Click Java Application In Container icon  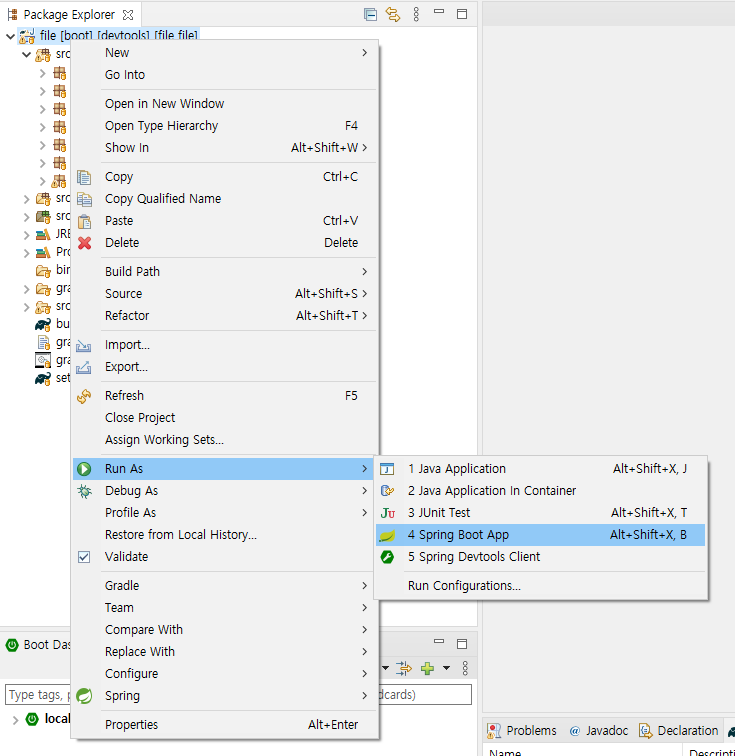click(x=387, y=491)
